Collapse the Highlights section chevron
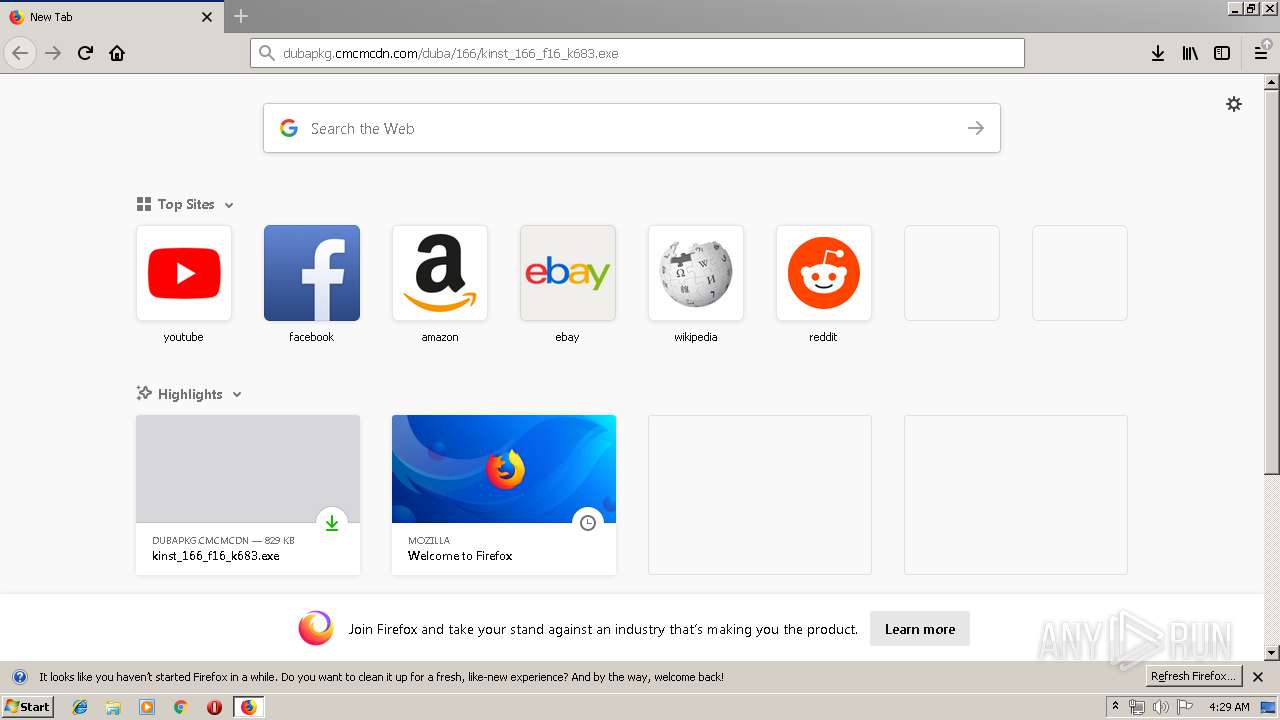 [237, 395]
